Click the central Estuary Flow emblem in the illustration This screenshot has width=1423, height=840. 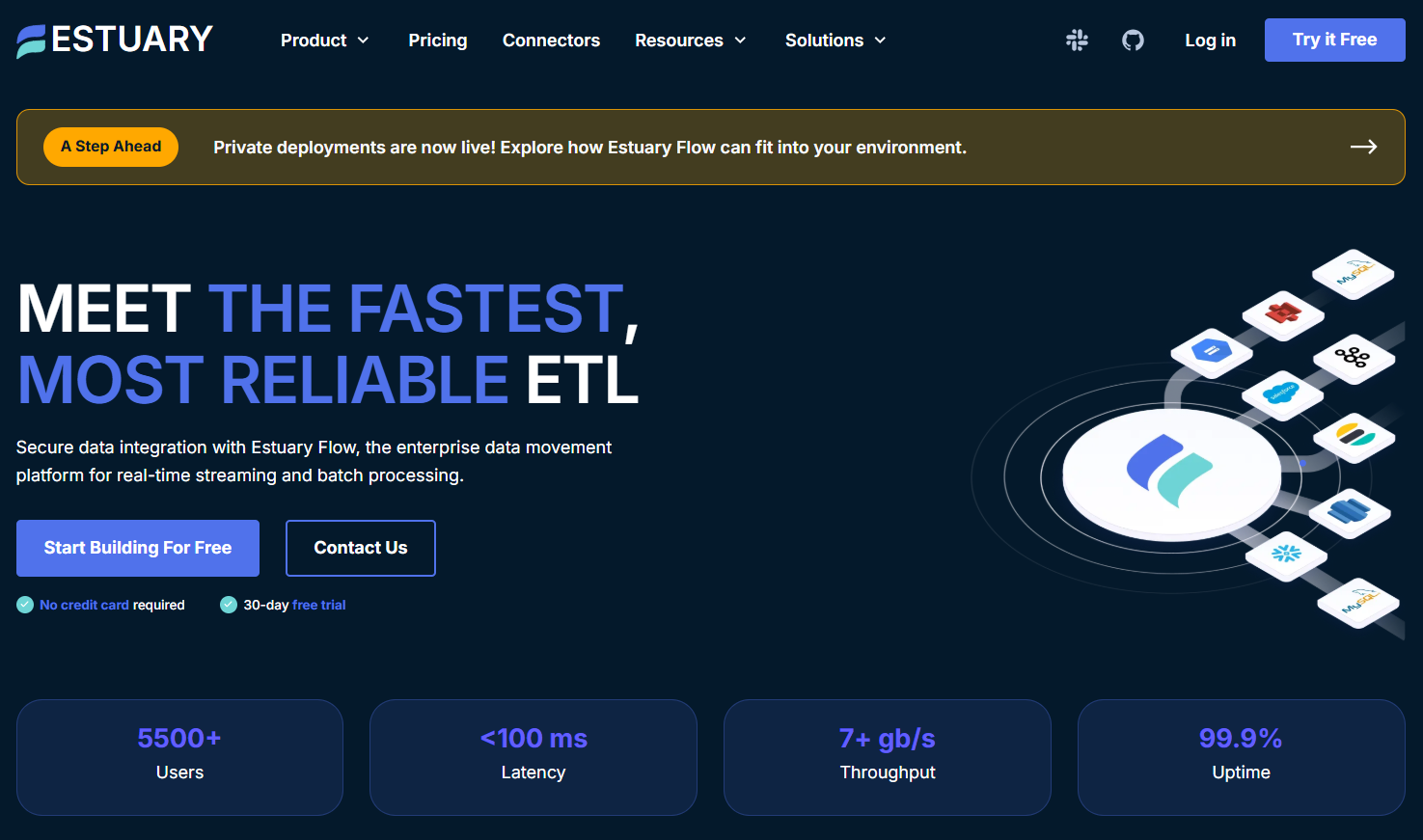pos(1171,473)
